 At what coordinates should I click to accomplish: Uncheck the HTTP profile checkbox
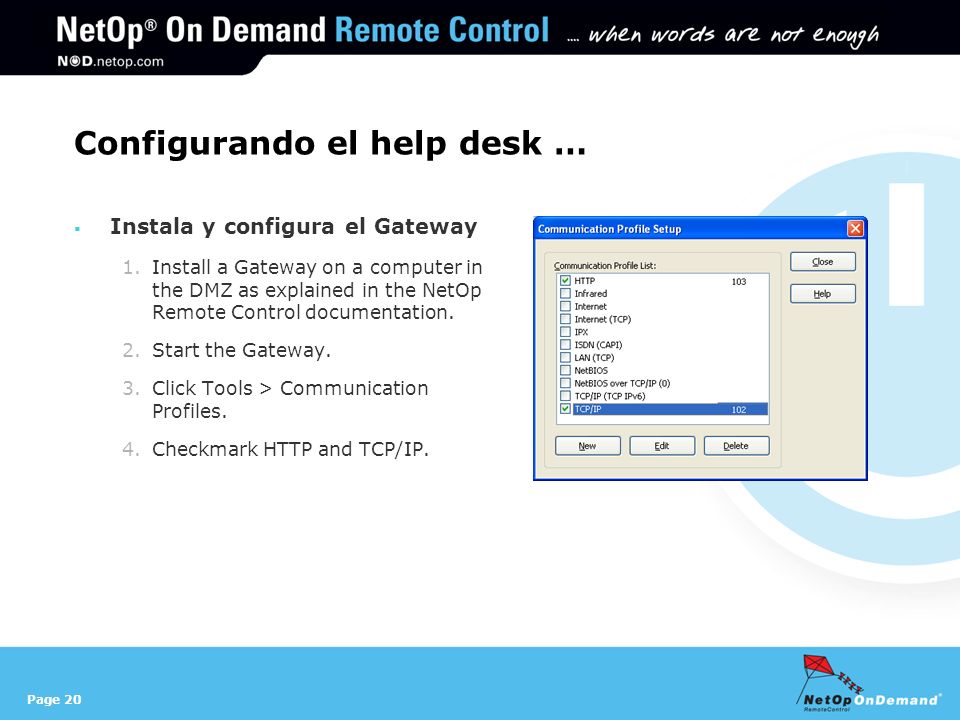pos(565,280)
